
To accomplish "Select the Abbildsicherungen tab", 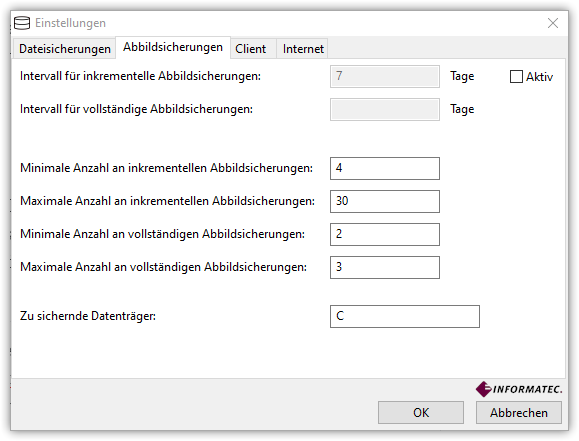I will coord(173,47).
